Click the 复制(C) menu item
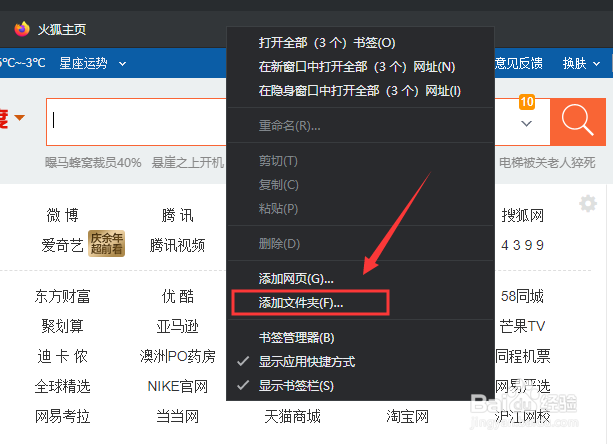The image size is (613, 444). 360,184
